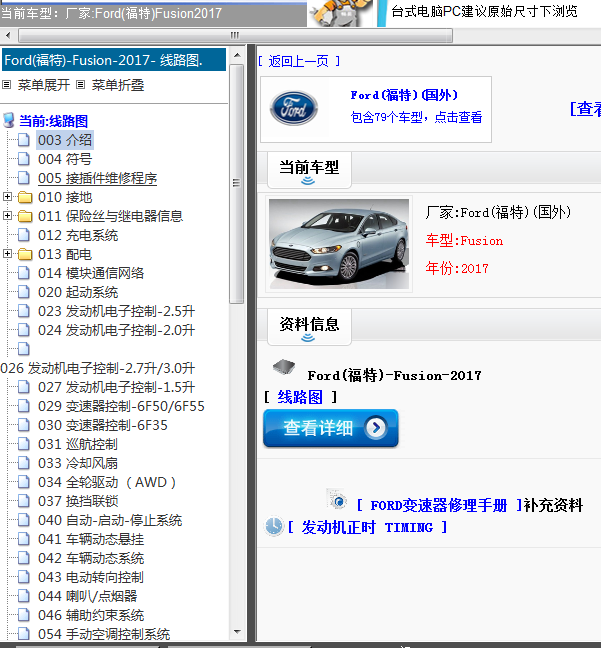Image resolution: width=601 pixels, height=648 pixels.
Task: Expand the 010 接地 tree node
Action: pos(7,197)
